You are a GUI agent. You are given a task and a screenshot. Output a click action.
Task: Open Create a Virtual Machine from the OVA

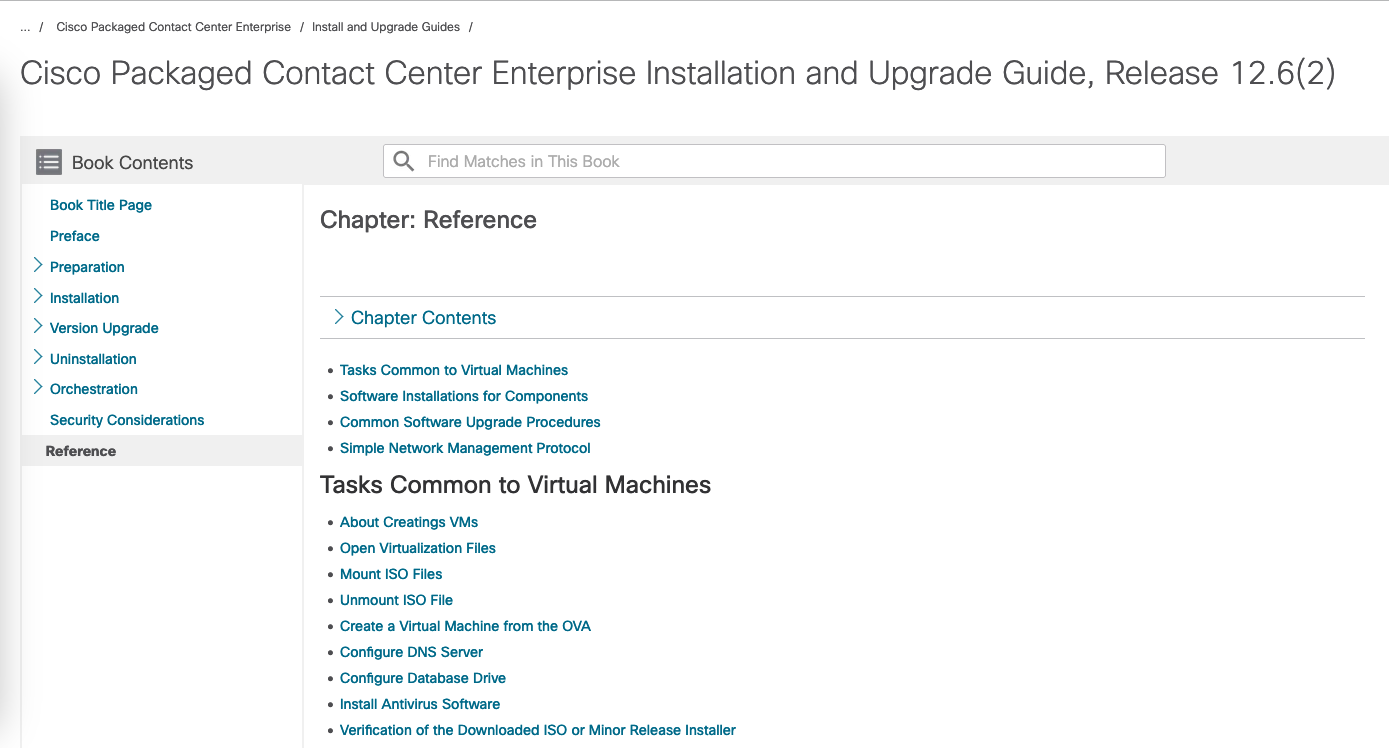coord(465,626)
